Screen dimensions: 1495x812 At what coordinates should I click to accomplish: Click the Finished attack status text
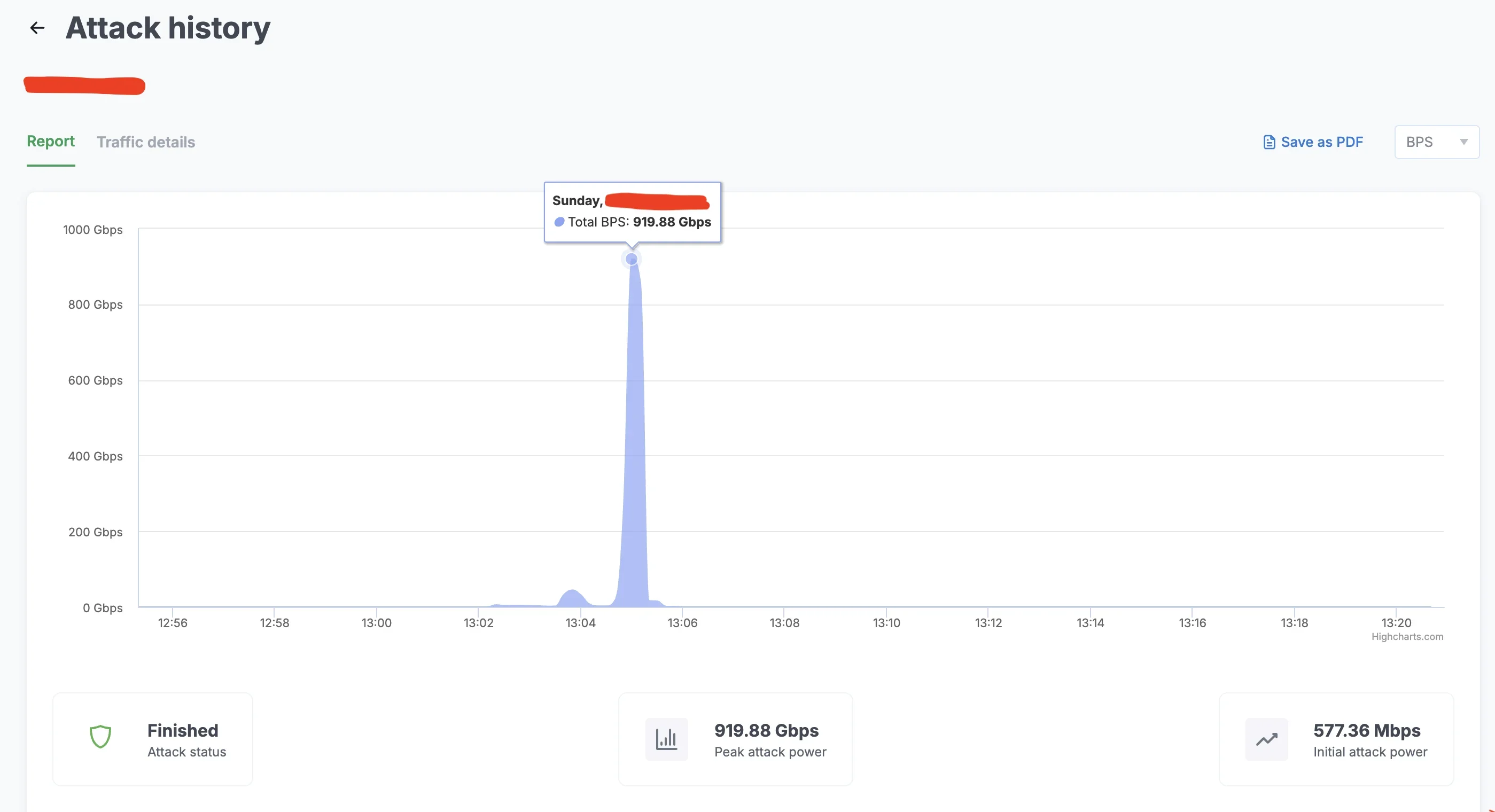[x=183, y=730]
